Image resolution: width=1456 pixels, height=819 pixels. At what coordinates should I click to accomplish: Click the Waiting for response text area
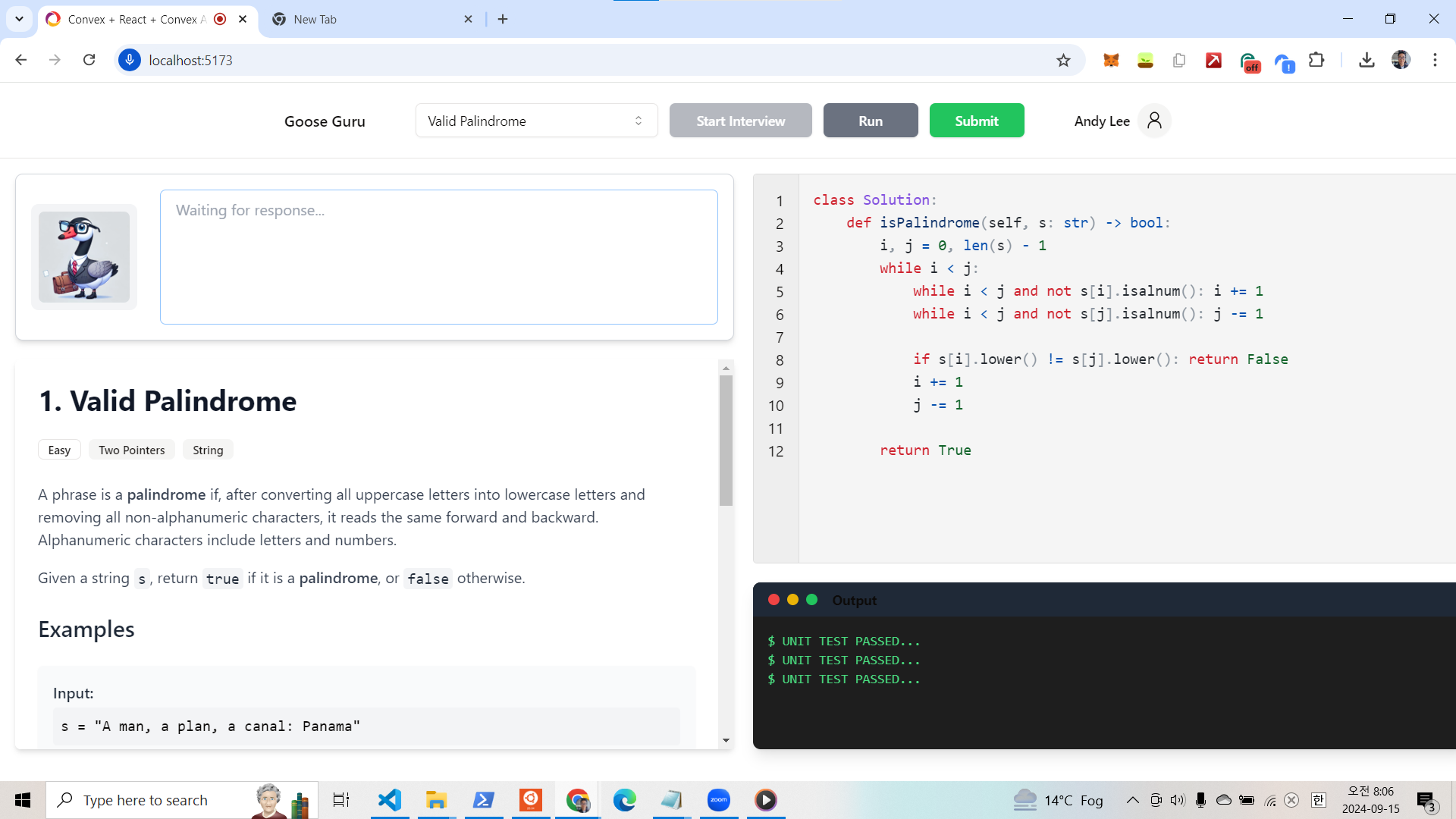438,257
